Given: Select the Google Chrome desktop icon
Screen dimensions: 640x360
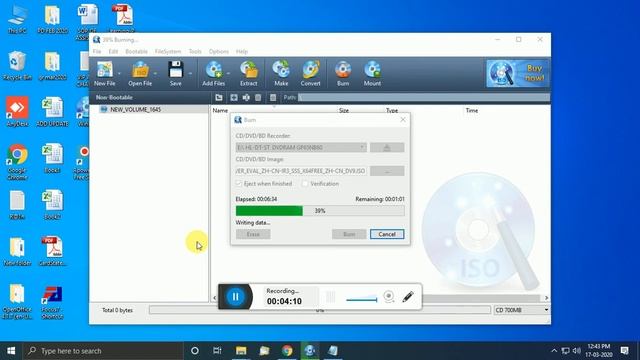Looking at the screenshot, I should (17, 162).
